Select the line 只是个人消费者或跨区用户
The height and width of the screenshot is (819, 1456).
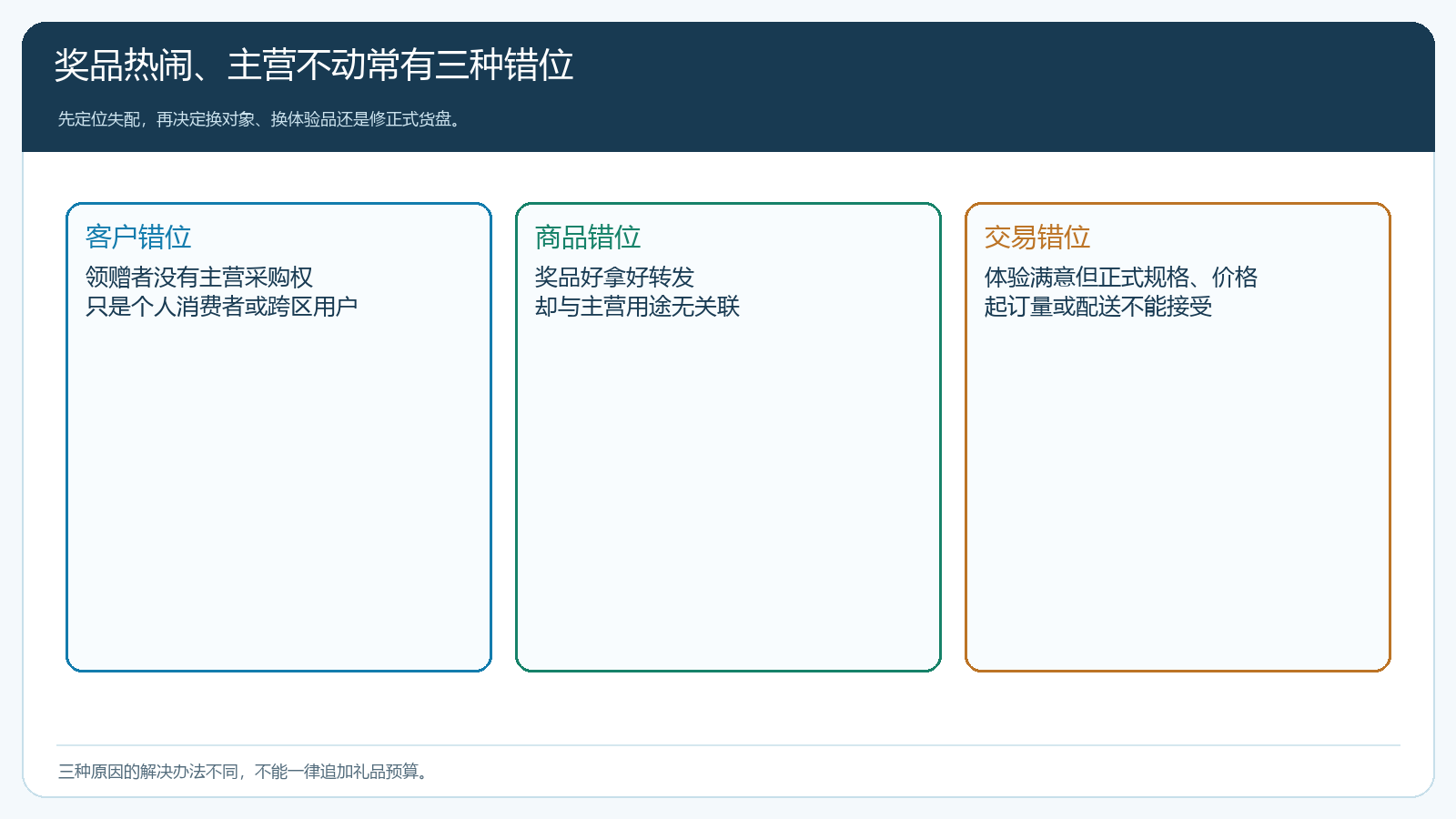[222, 307]
